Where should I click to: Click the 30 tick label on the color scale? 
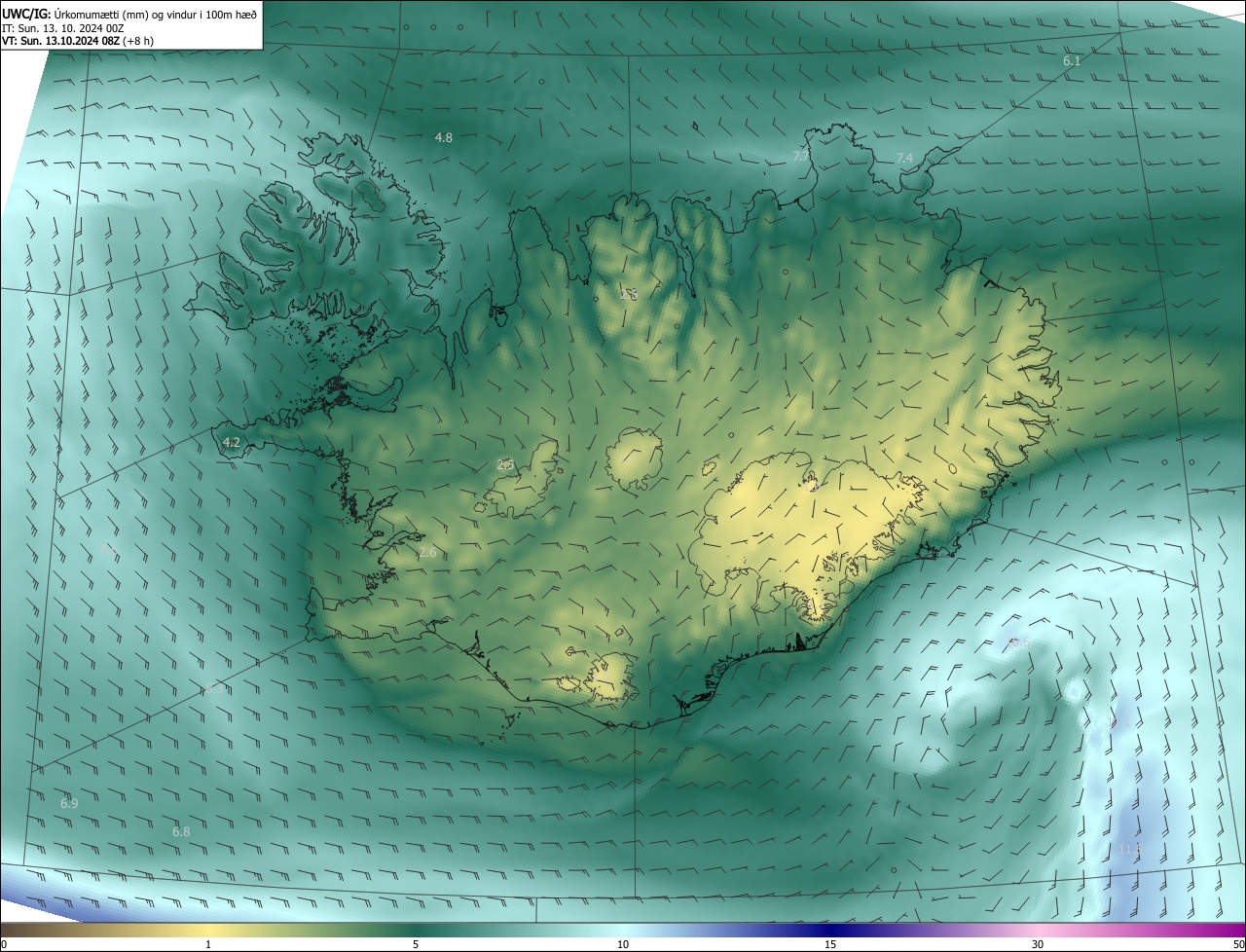(1038, 944)
